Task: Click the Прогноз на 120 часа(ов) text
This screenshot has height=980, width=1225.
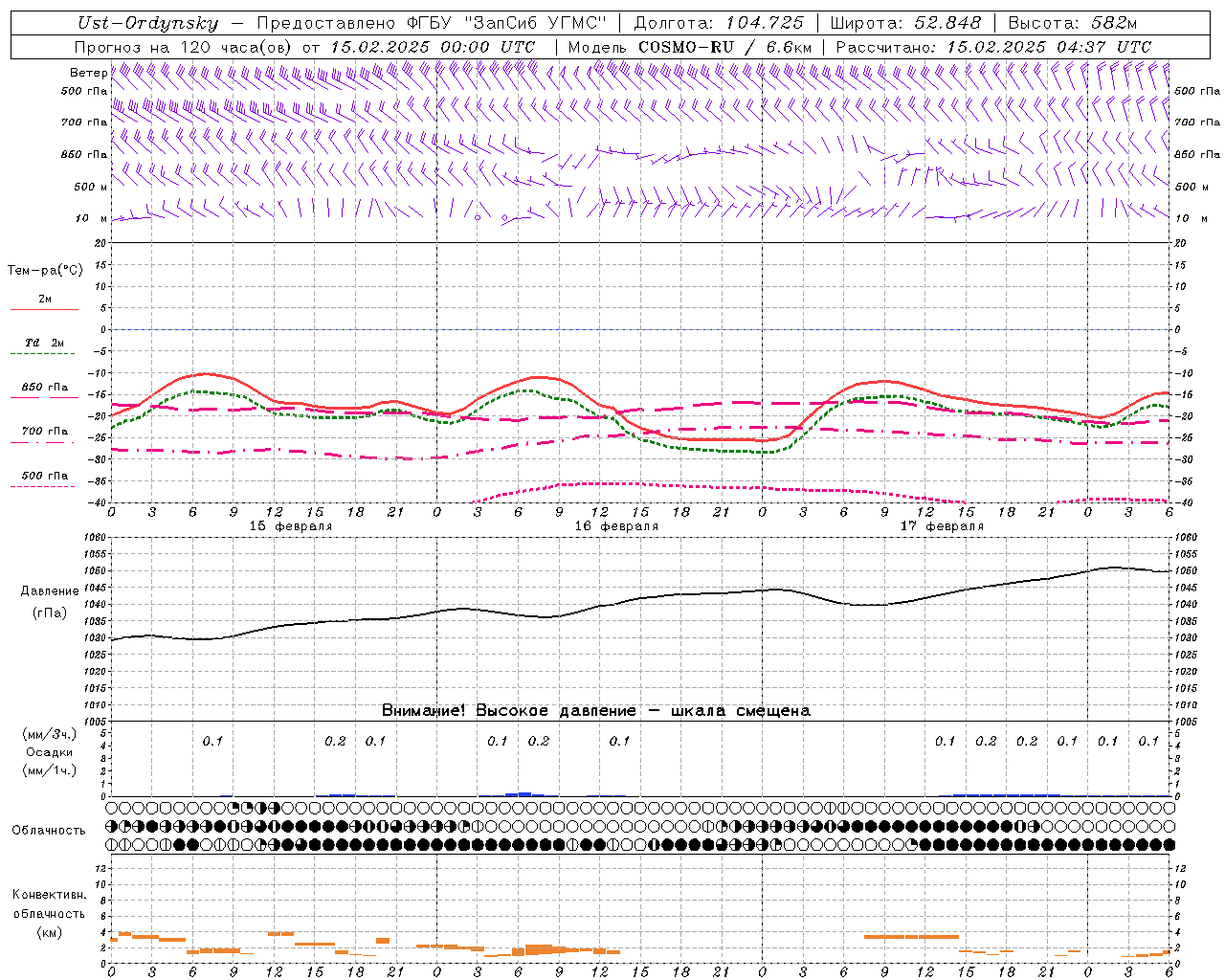Action: pos(185,47)
